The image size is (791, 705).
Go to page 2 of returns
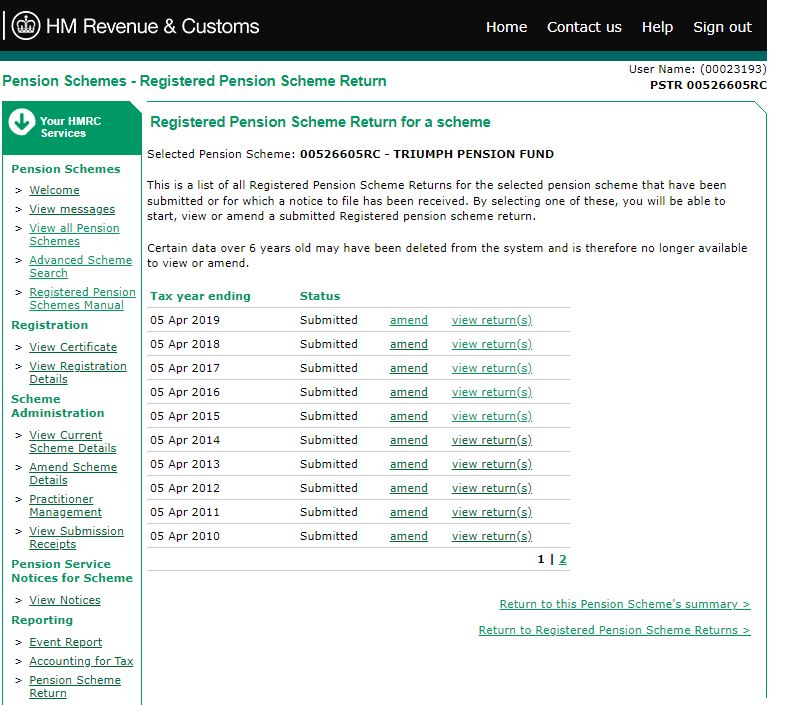pos(562,559)
